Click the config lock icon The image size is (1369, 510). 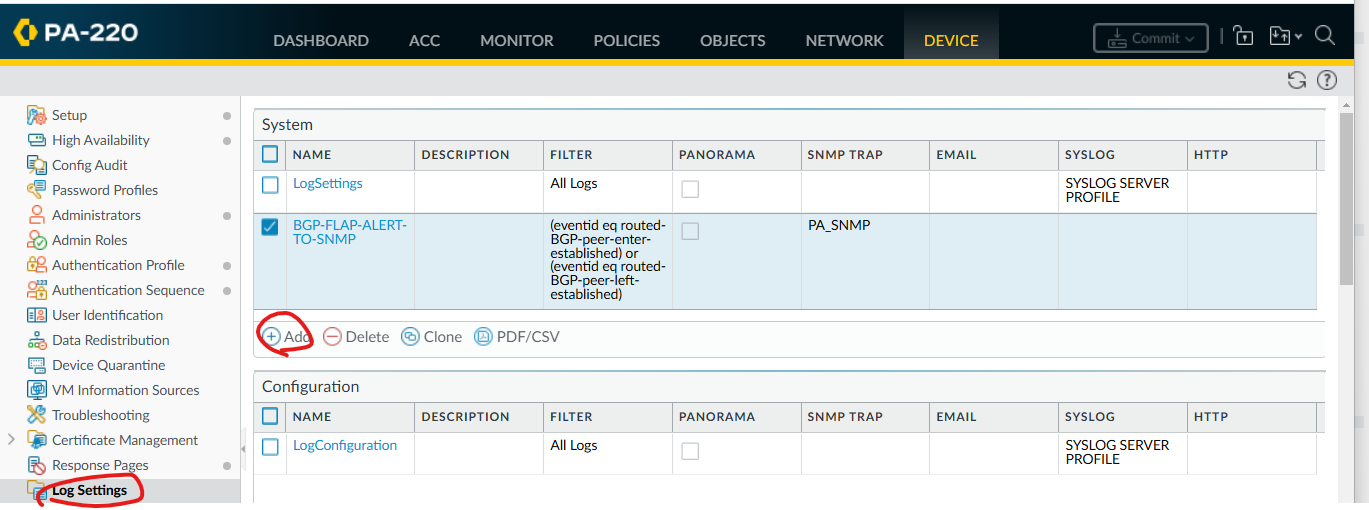click(x=1243, y=37)
